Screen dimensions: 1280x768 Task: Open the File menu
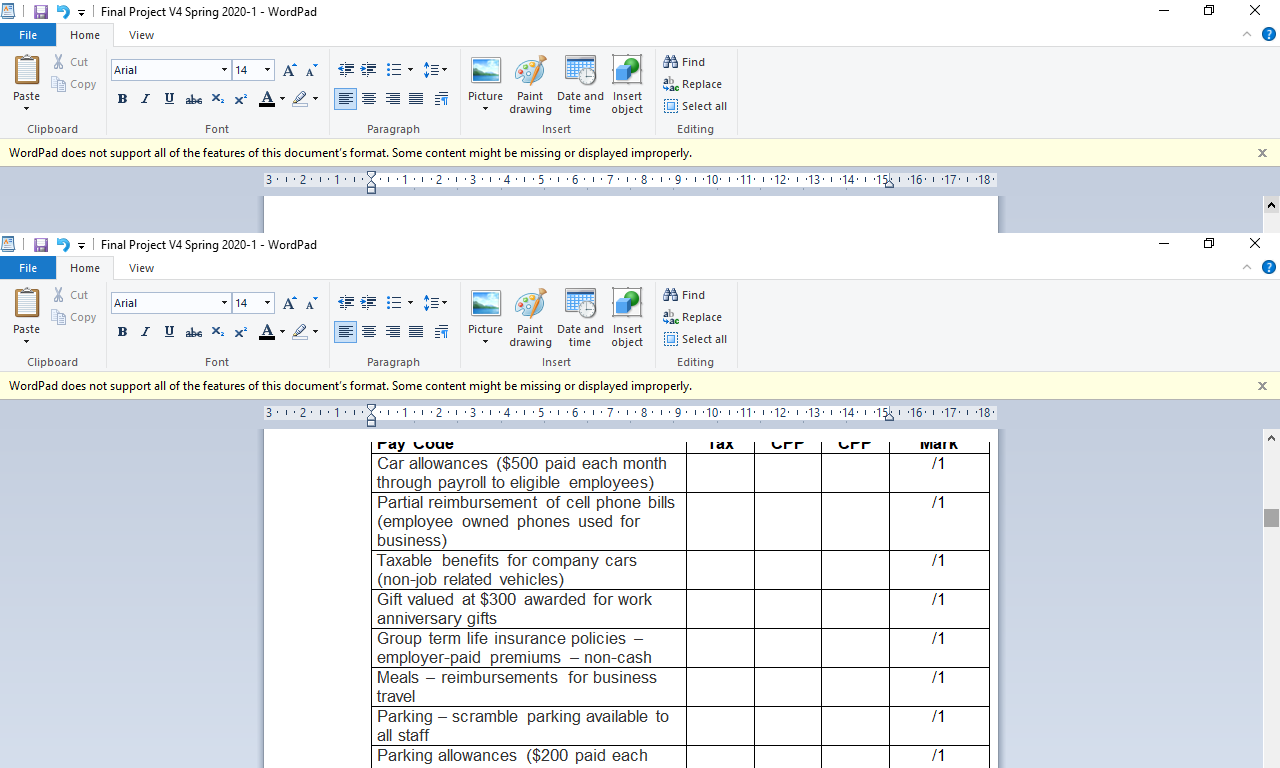[x=28, y=267]
